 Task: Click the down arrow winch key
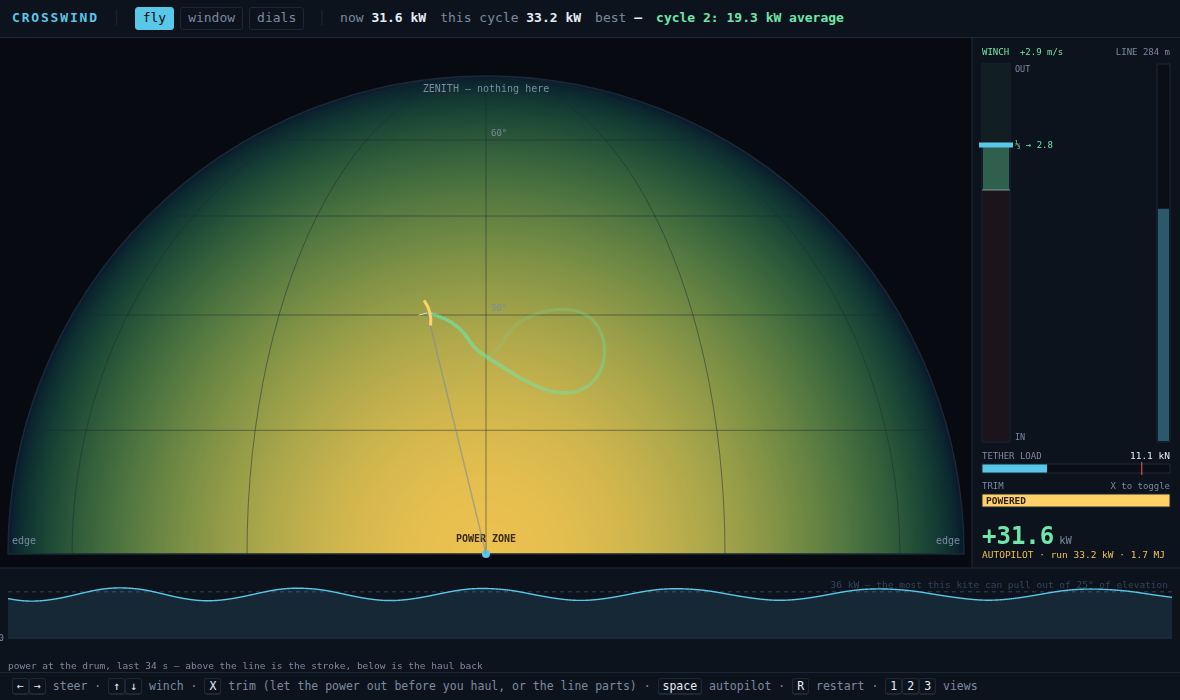[133, 686]
